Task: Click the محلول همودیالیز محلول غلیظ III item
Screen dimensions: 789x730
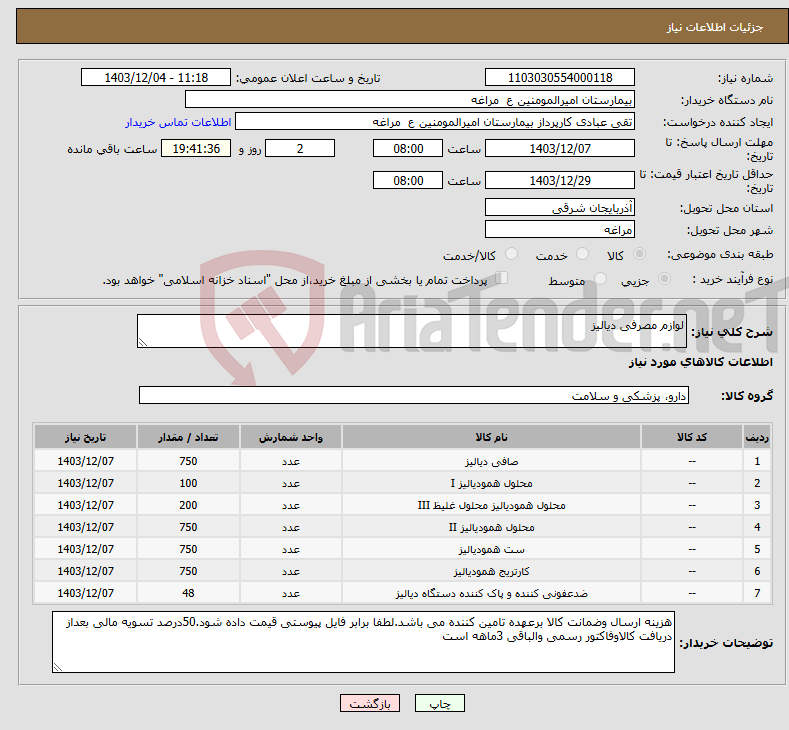Action: 491,505
